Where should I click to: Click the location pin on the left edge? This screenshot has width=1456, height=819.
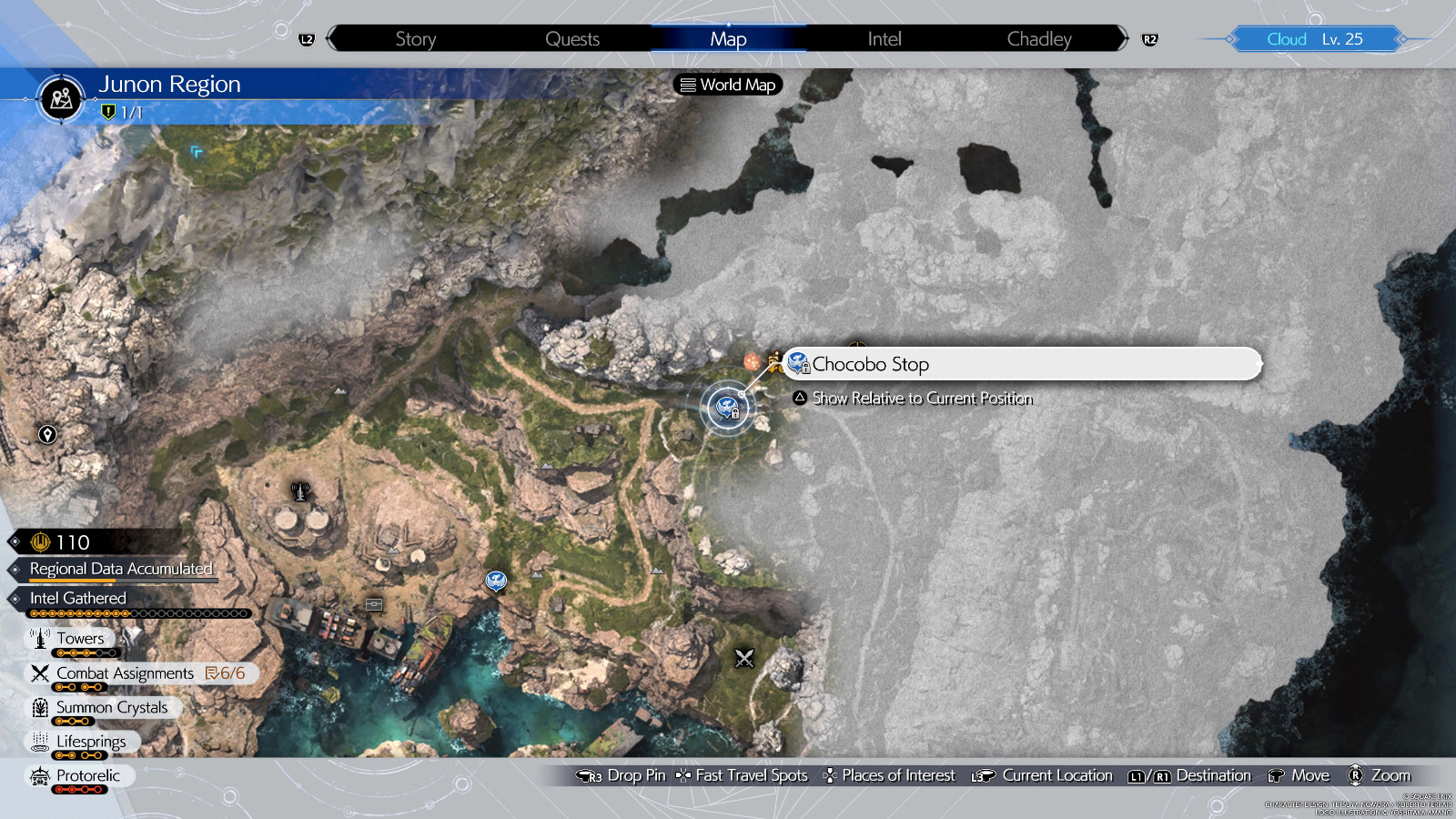coord(47,435)
